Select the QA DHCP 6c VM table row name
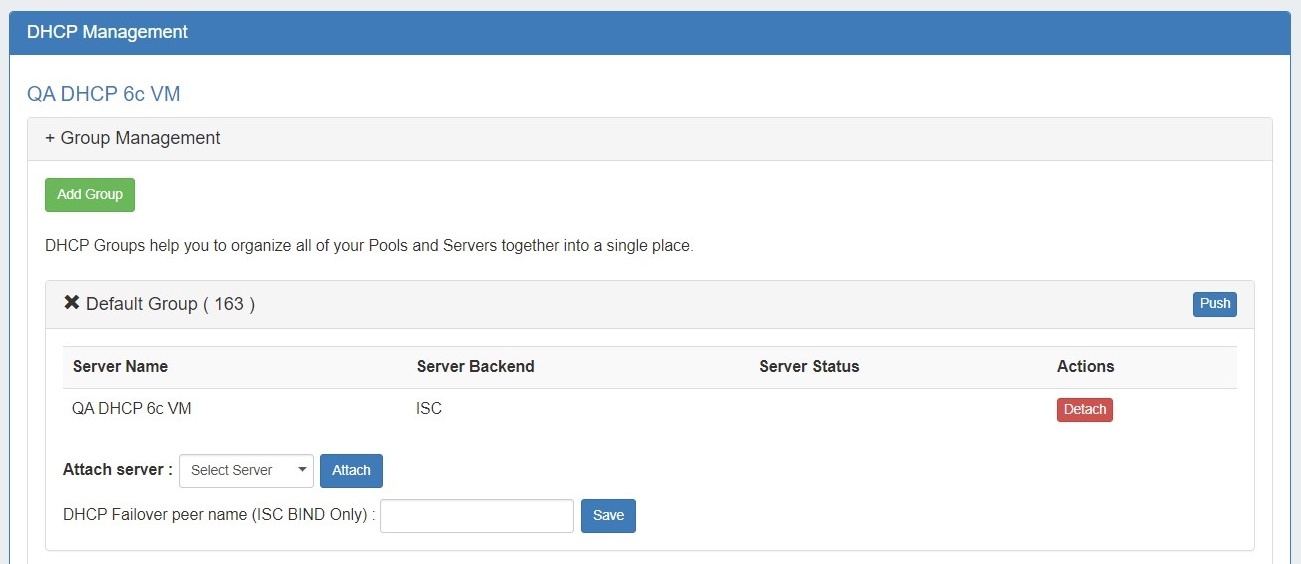Image resolution: width=1301 pixels, height=564 pixels. tap(132, 409)
